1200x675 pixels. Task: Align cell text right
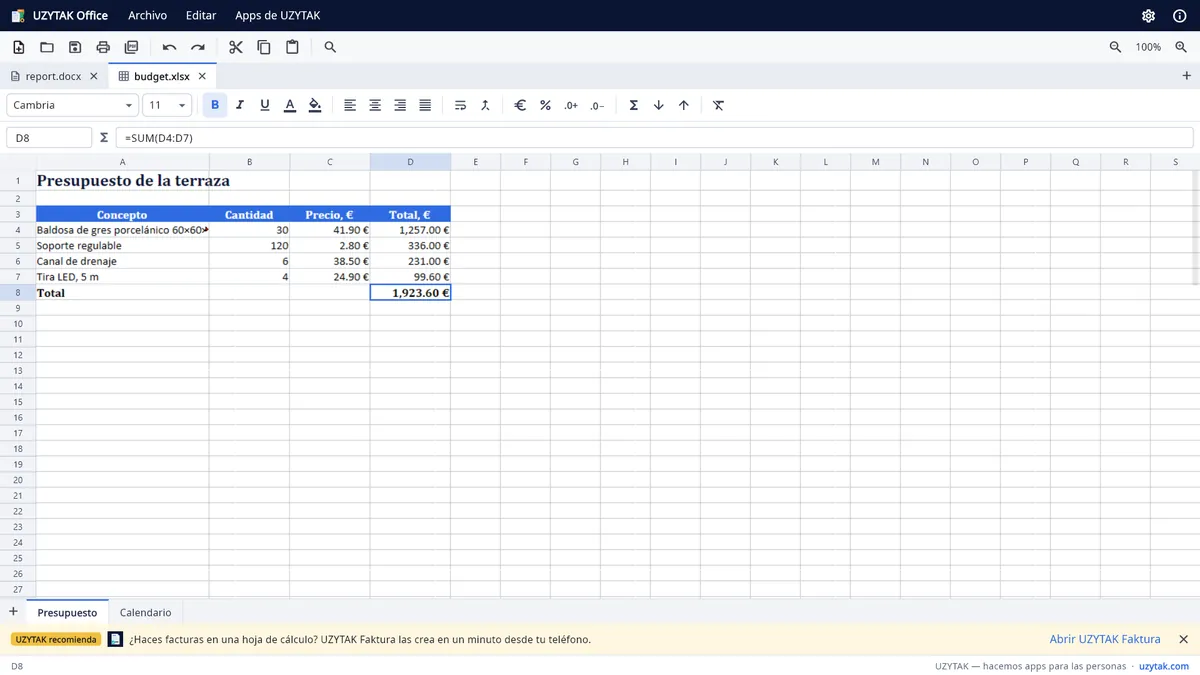[400, 105]
